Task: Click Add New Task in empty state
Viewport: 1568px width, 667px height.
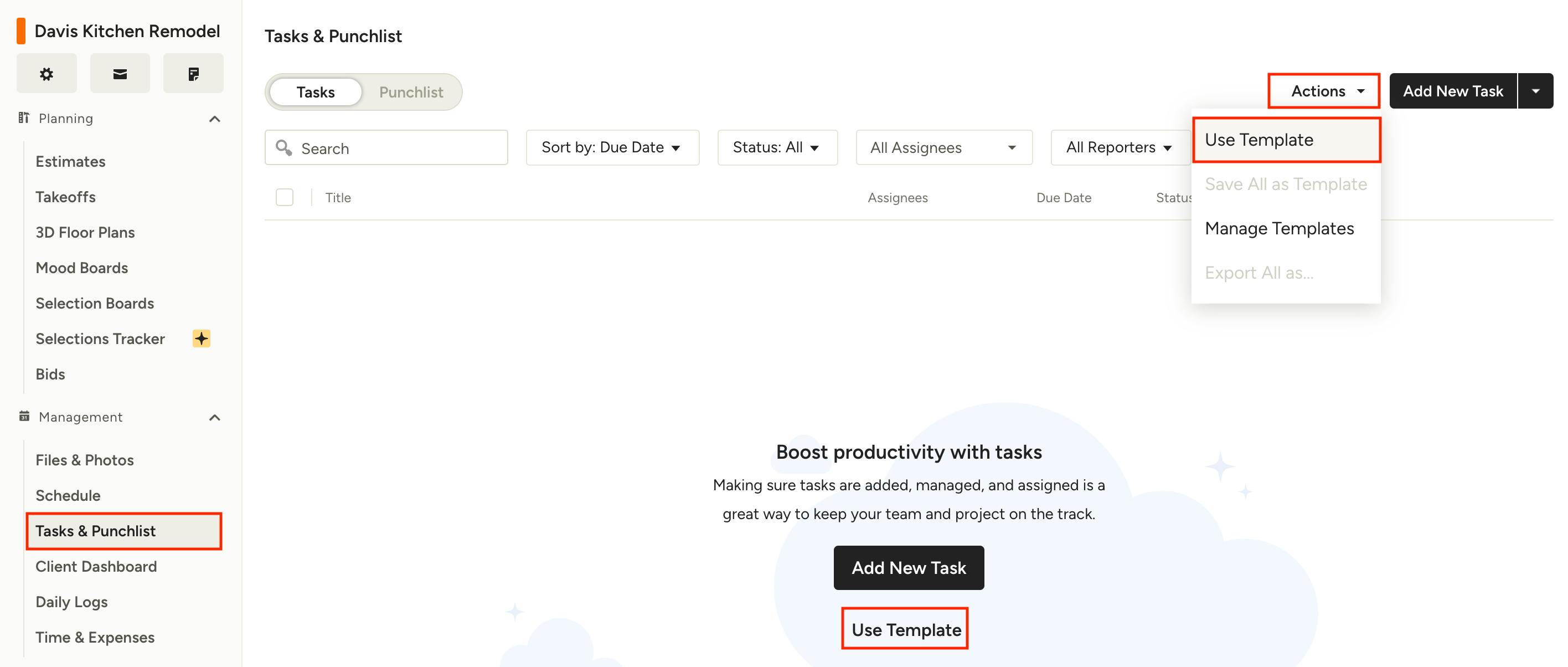Action: click(908, 568)
